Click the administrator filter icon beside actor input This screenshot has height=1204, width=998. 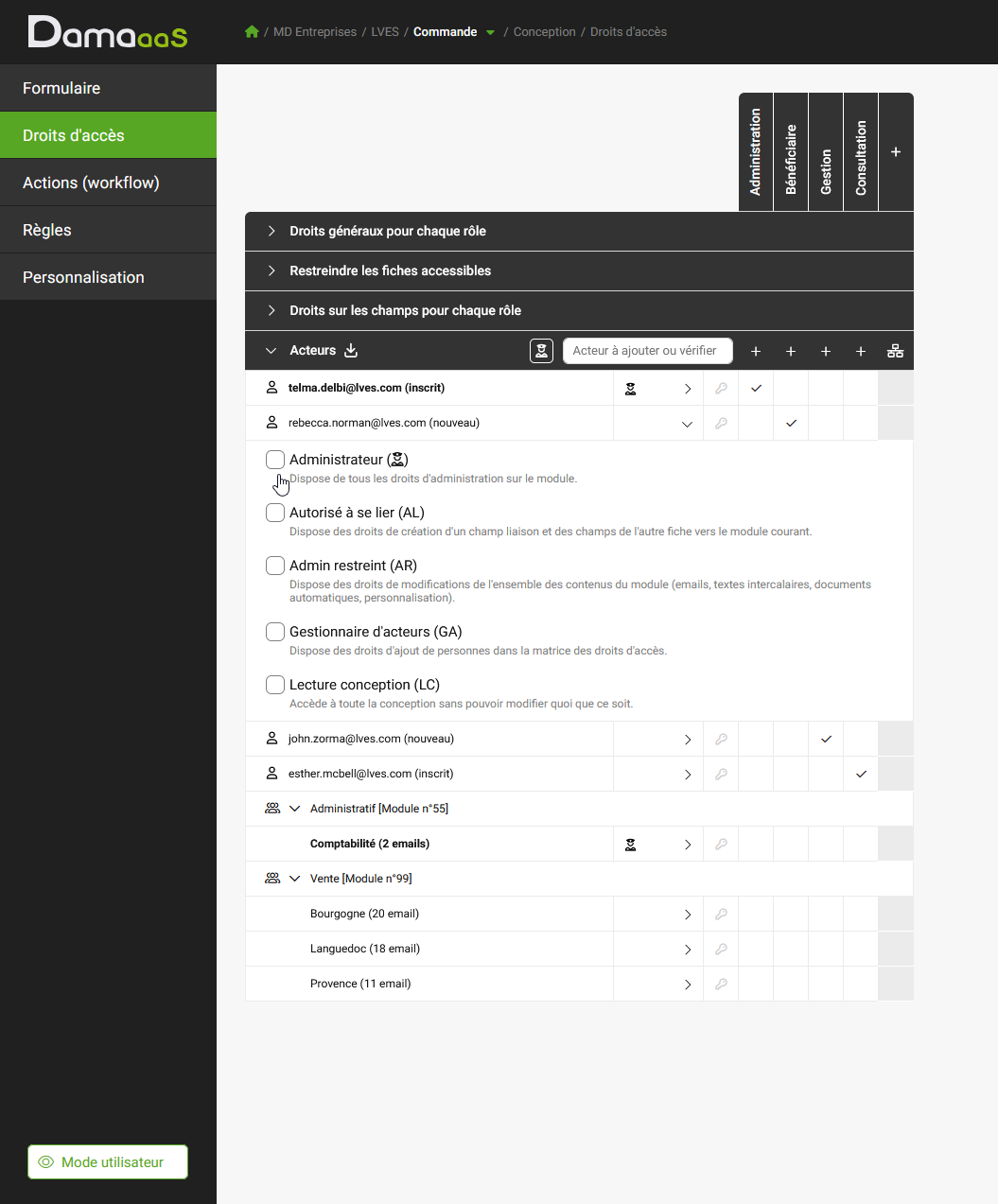(541, 351)
